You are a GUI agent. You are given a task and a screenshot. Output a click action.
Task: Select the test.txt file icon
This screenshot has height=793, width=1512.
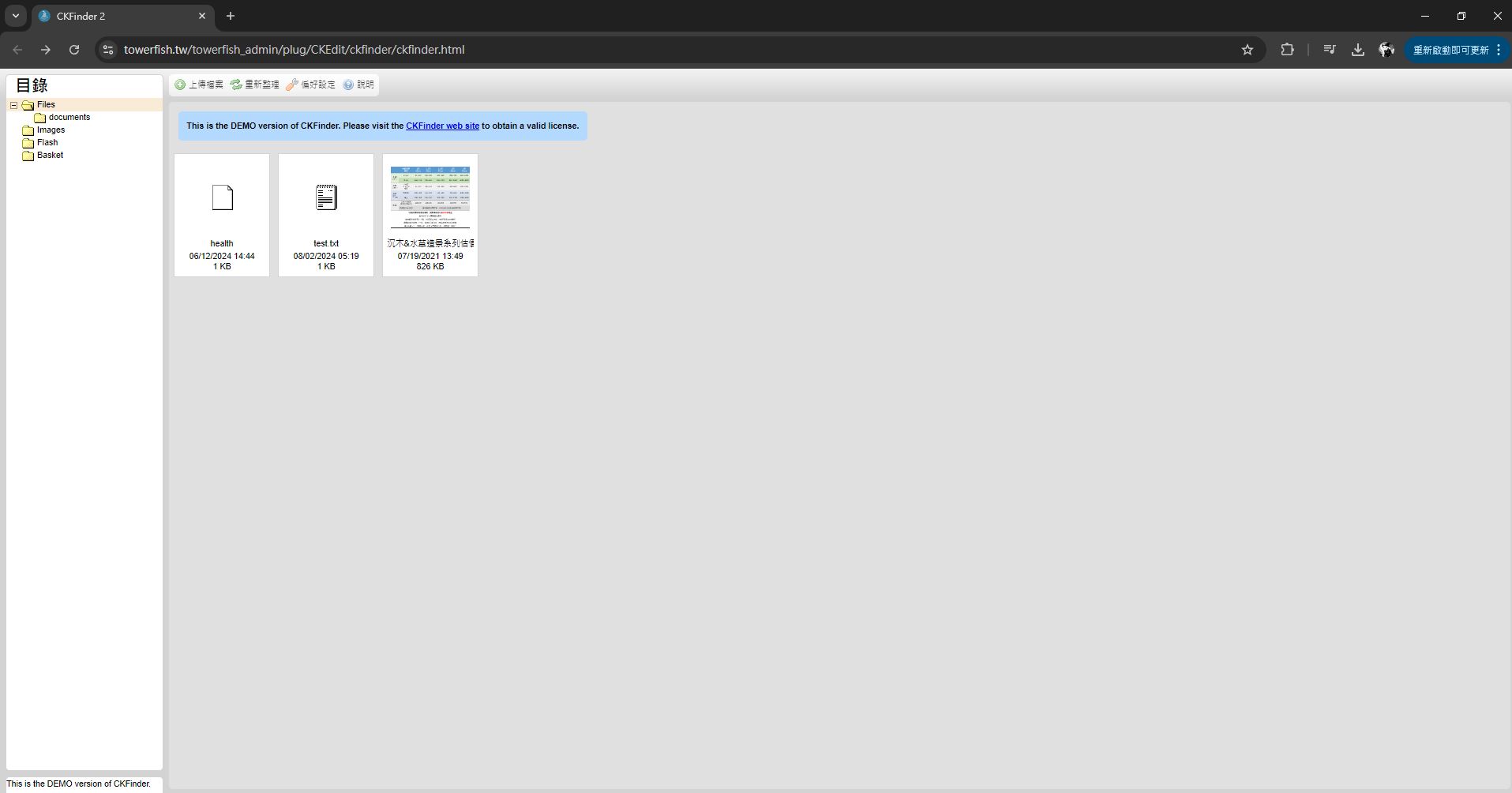[326, 197]
